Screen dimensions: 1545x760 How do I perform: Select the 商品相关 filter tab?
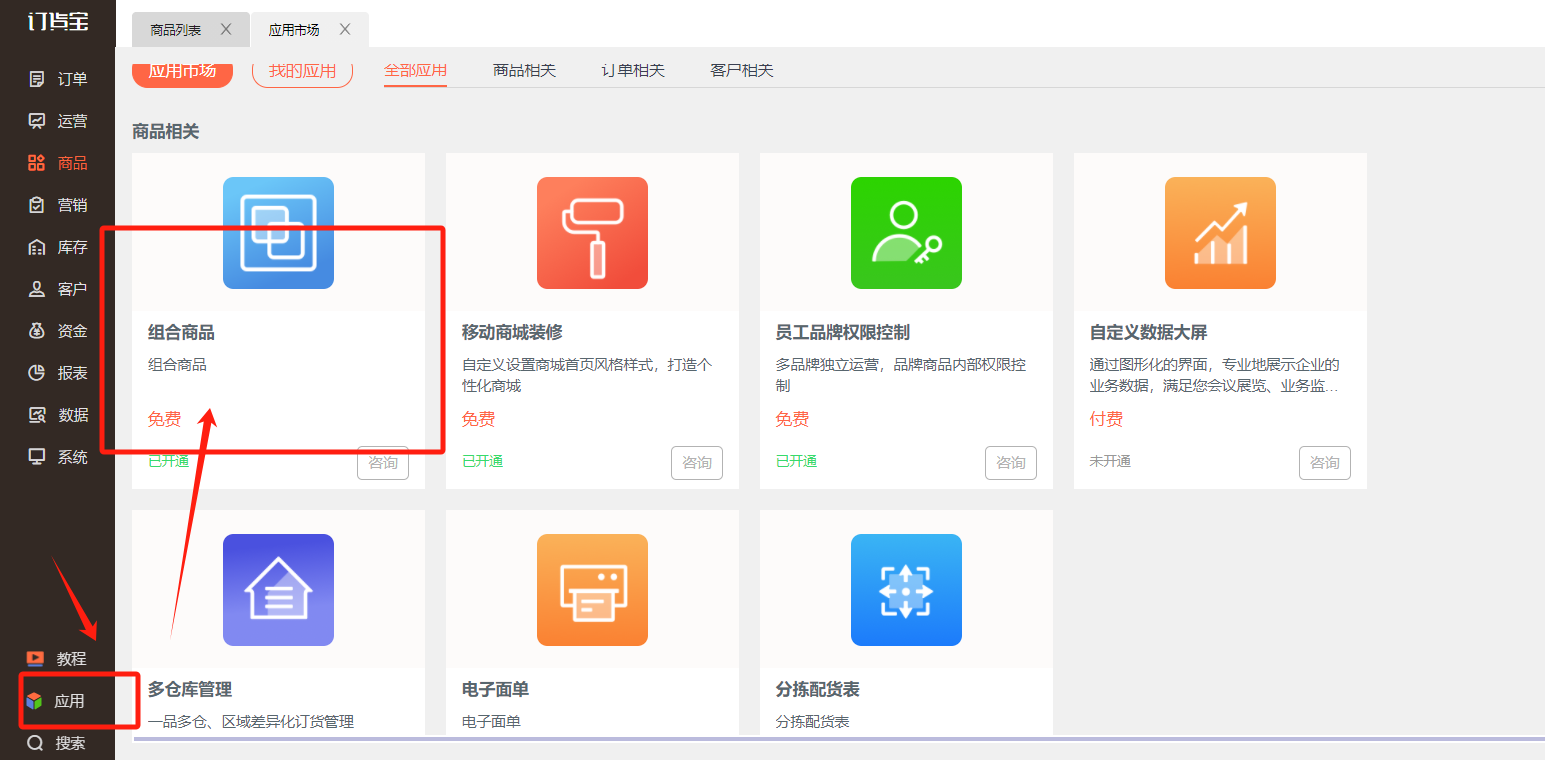pos(524,71)
